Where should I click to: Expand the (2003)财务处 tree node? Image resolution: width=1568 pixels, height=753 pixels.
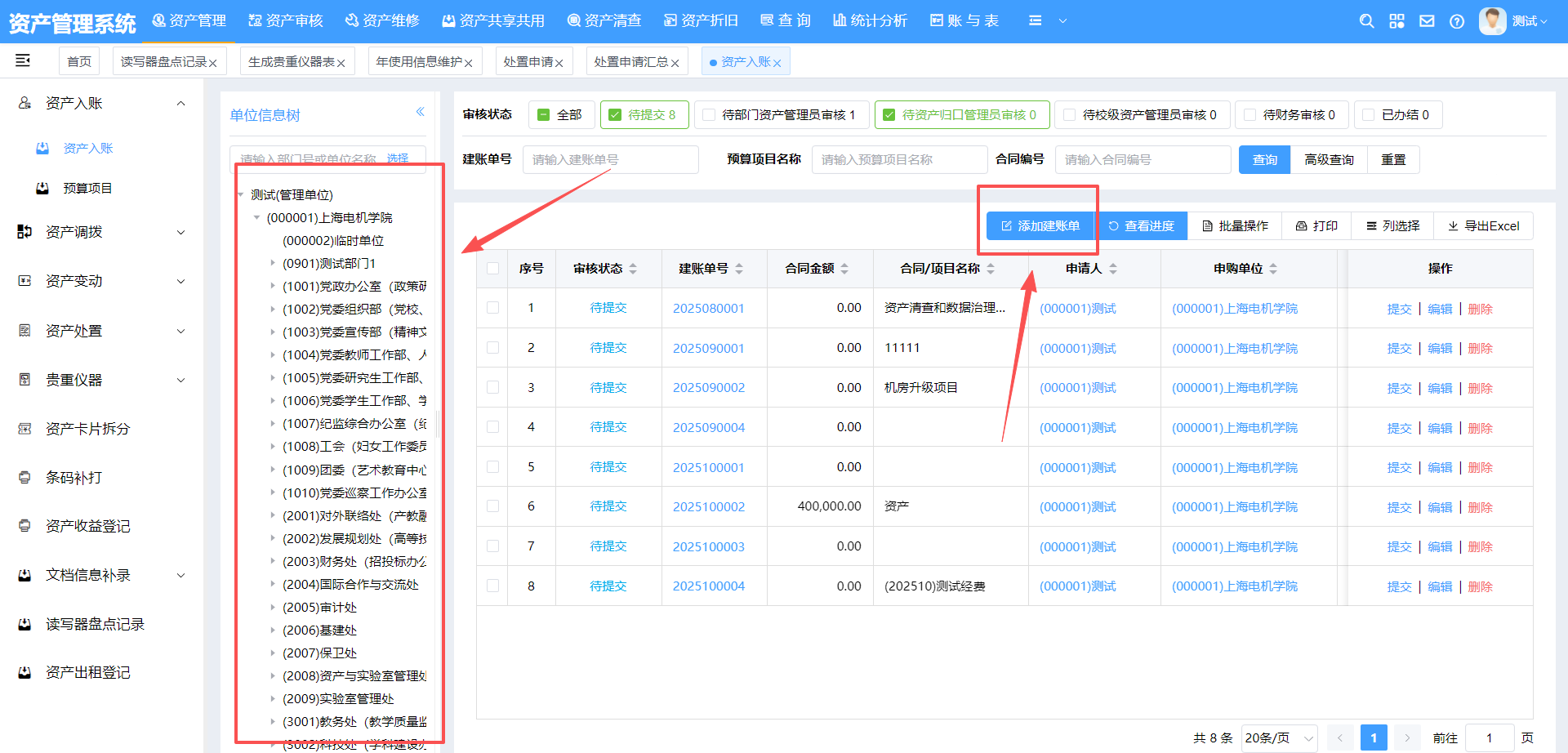point(273,562)
